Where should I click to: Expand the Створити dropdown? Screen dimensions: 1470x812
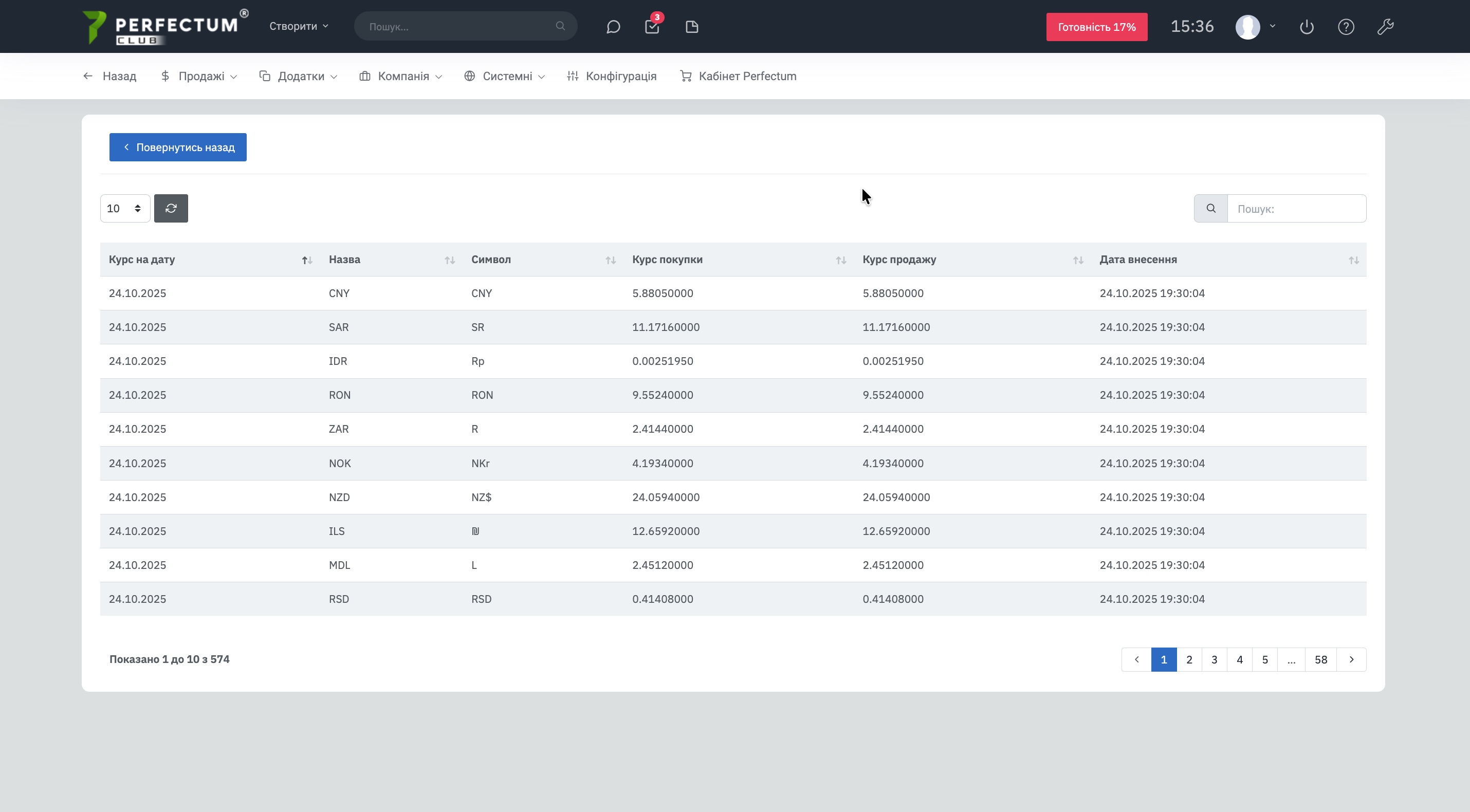click(299, 26)
